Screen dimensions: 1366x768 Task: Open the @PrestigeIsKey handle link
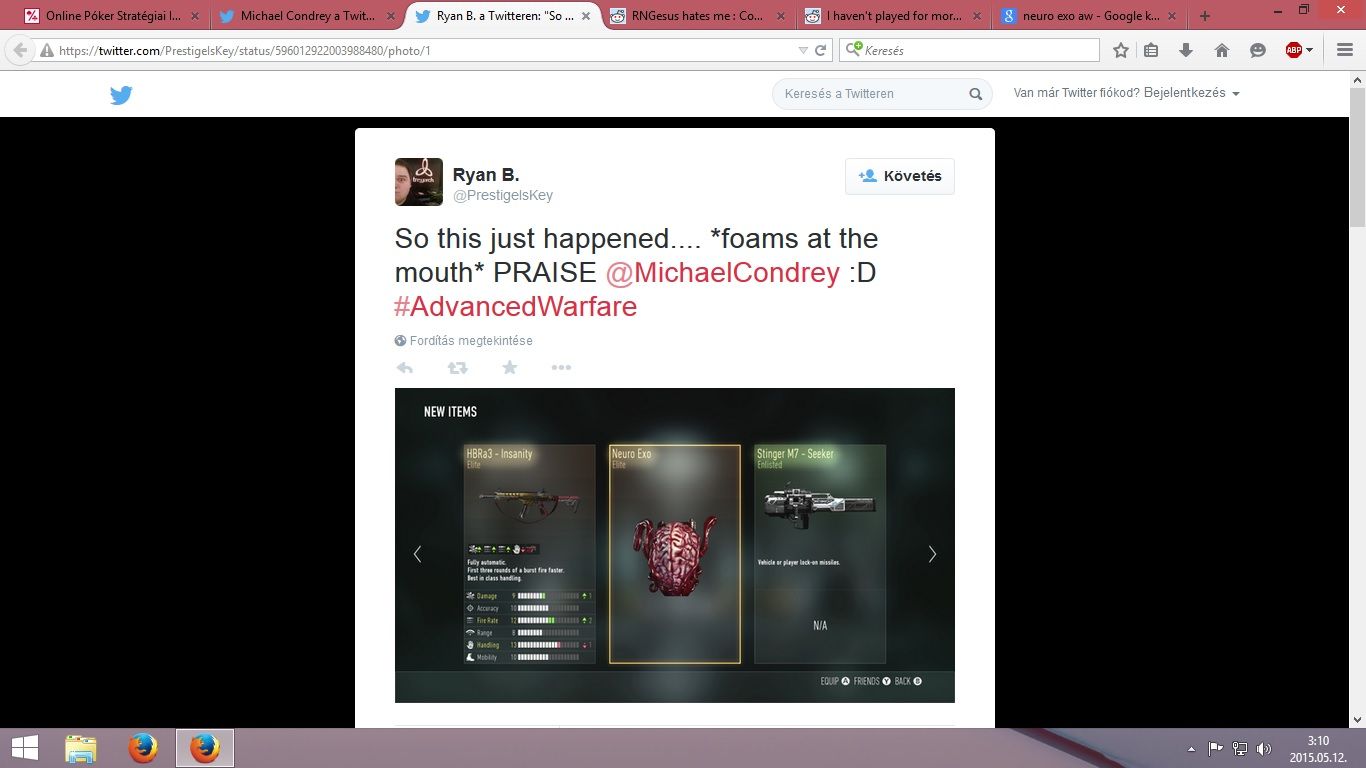pos(503,196)
